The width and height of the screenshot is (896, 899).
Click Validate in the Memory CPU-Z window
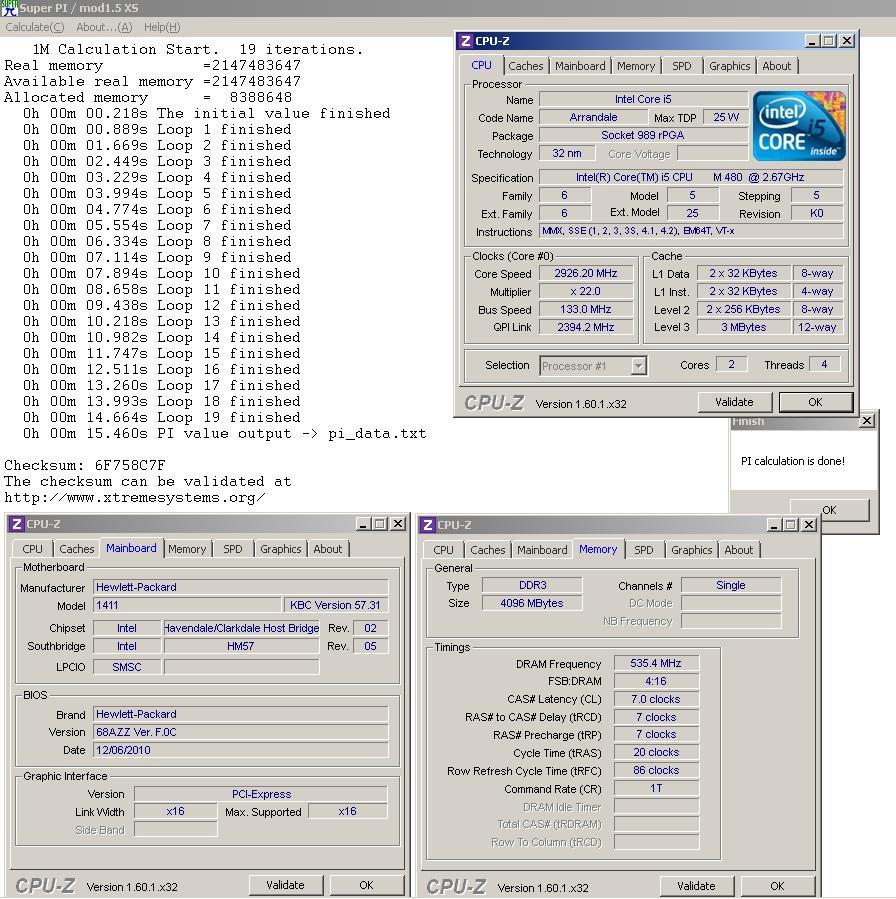click(697, 886)
